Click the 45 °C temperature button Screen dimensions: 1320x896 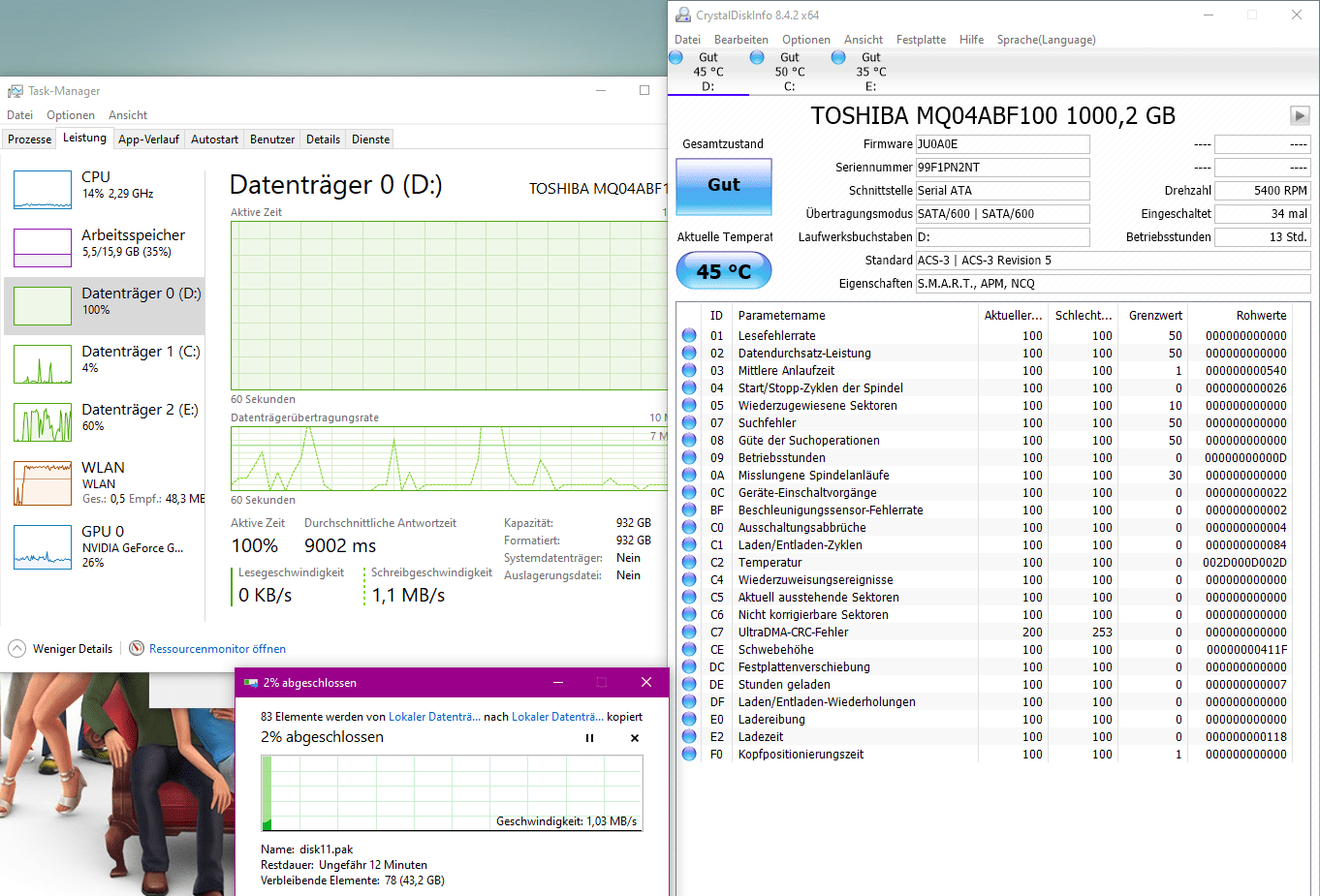point(724,271)
